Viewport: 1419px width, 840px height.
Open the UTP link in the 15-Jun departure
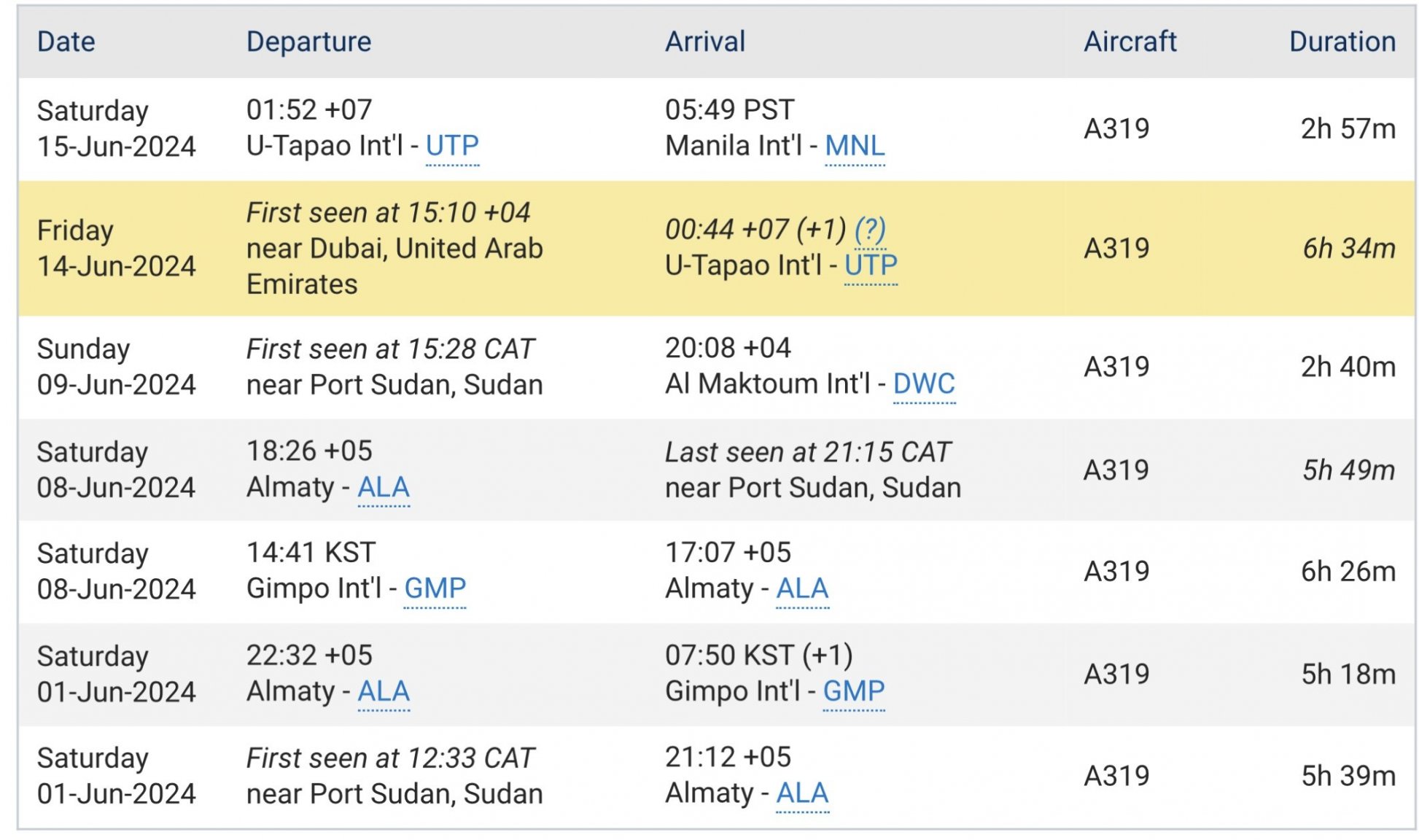(x=452, y=146)
